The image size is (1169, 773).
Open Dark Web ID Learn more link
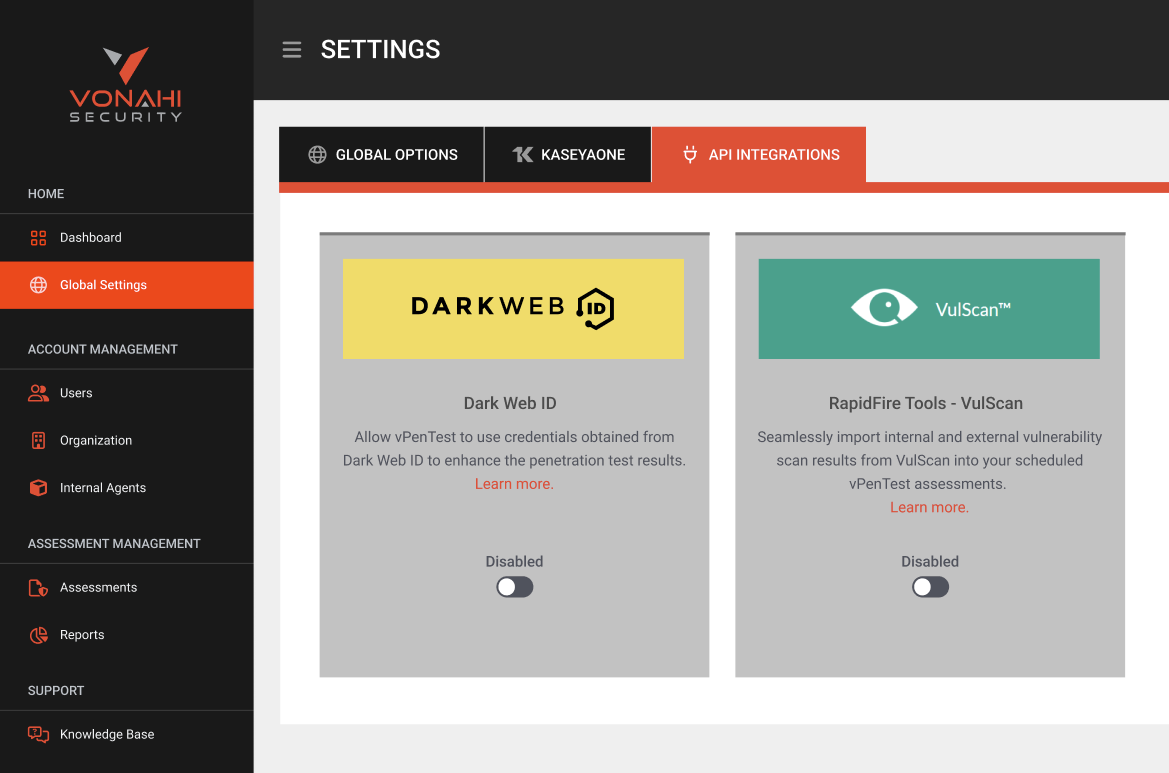pos(514,484)
